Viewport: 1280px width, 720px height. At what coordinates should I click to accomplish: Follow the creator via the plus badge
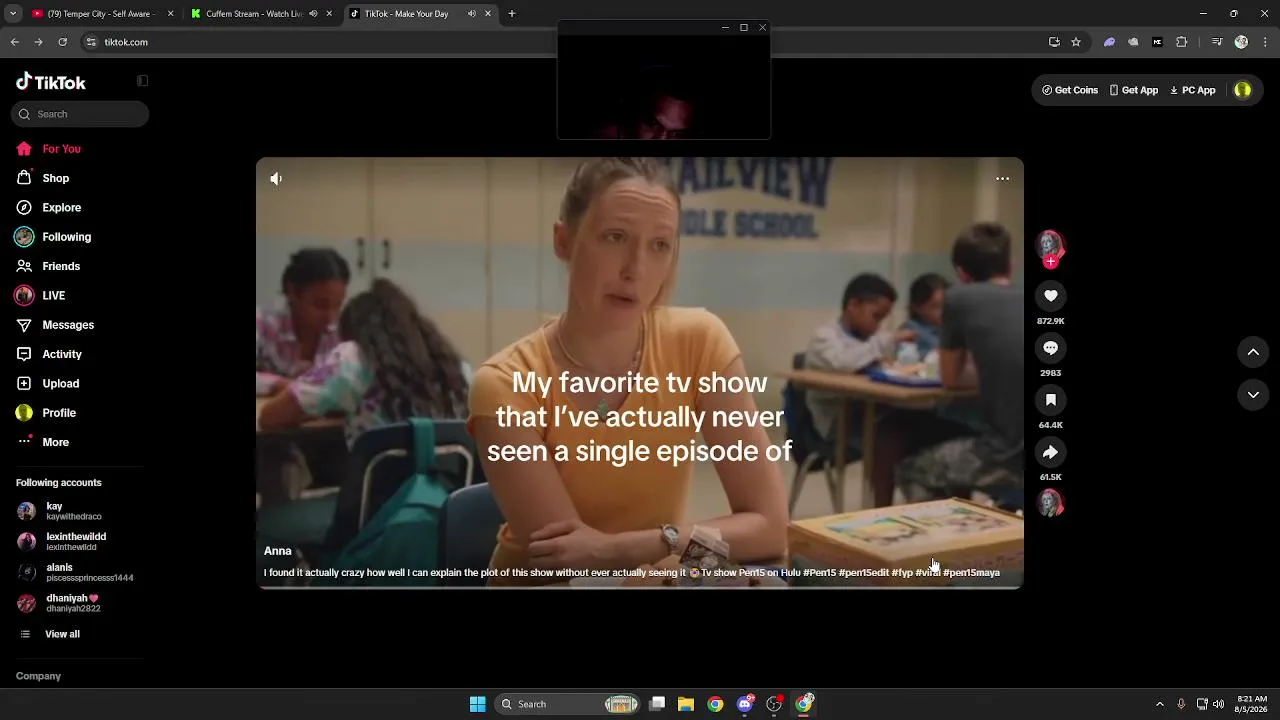coord(1050,262)
